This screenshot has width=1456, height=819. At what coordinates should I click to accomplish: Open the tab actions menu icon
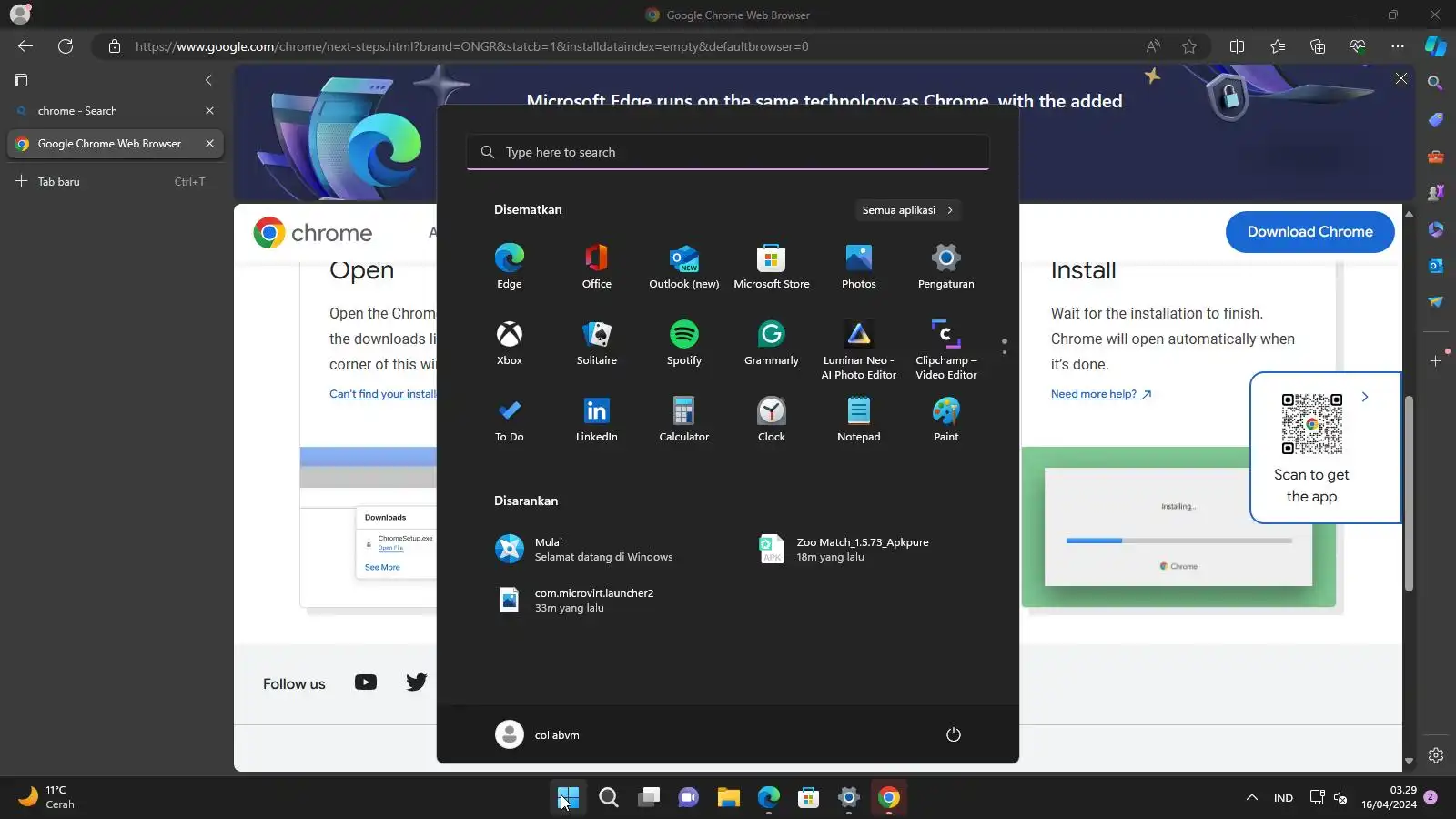coord(21,80)
